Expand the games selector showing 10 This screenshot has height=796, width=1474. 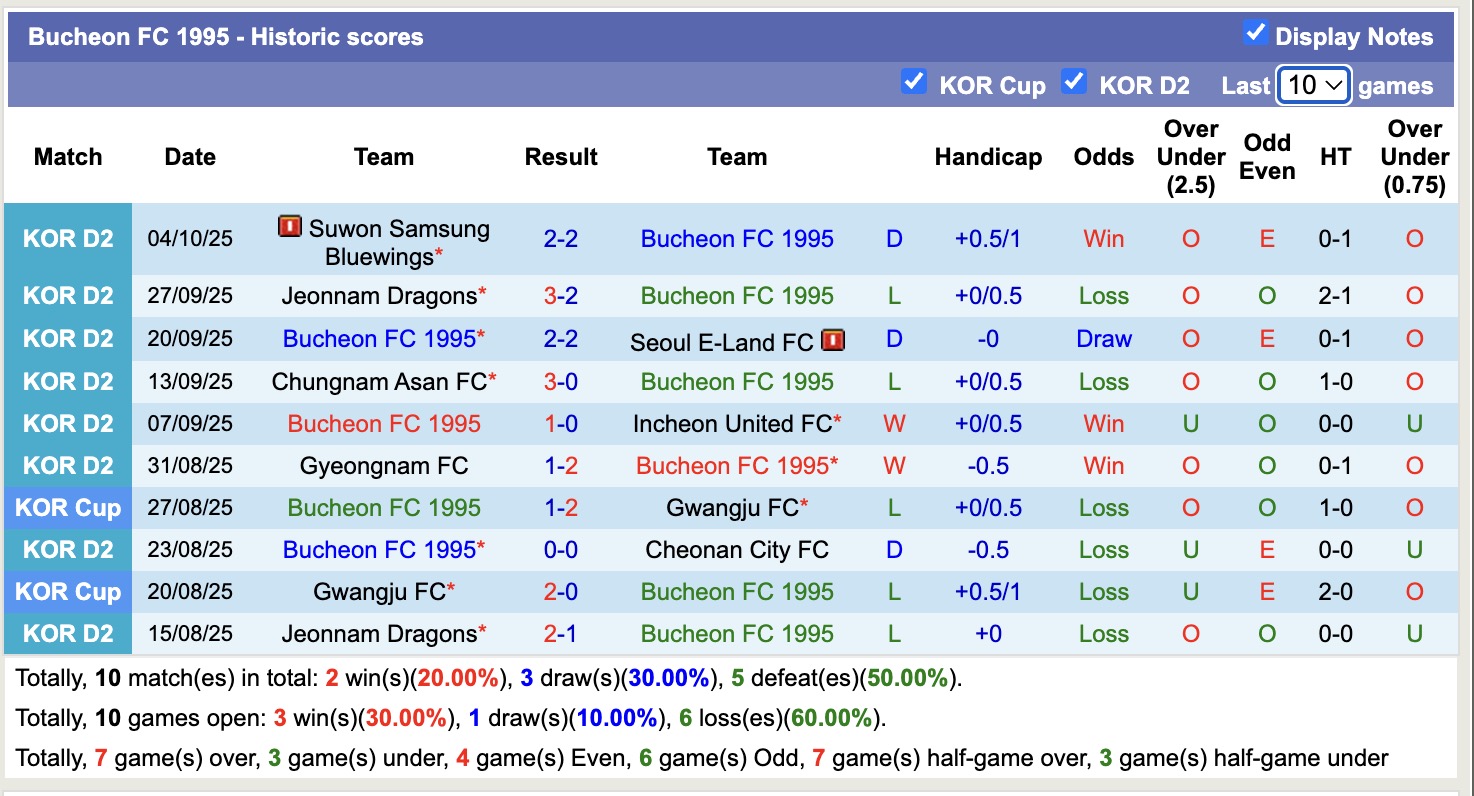click(x=1313, y=86)
